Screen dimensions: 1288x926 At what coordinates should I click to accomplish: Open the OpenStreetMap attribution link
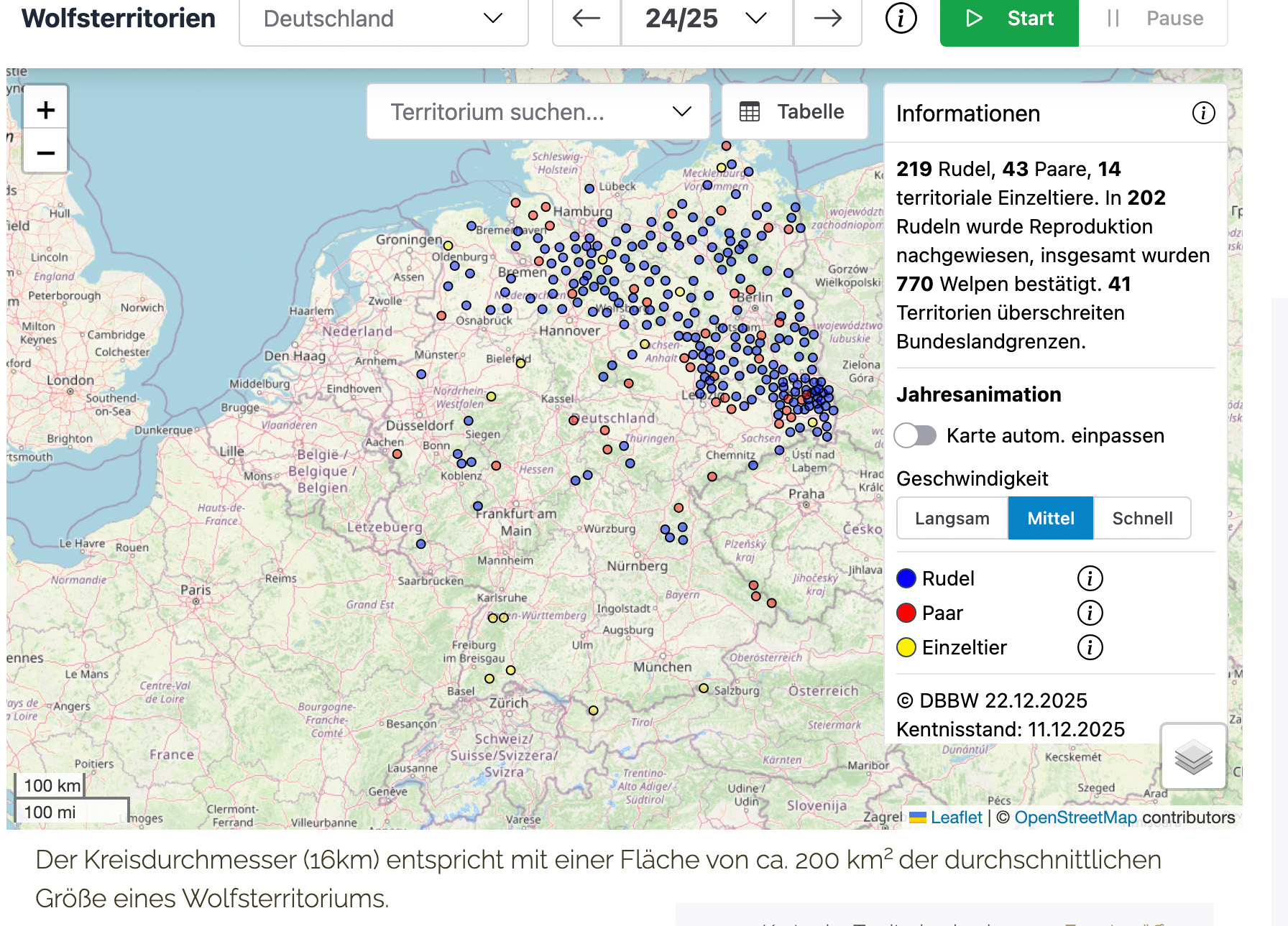1075,818
